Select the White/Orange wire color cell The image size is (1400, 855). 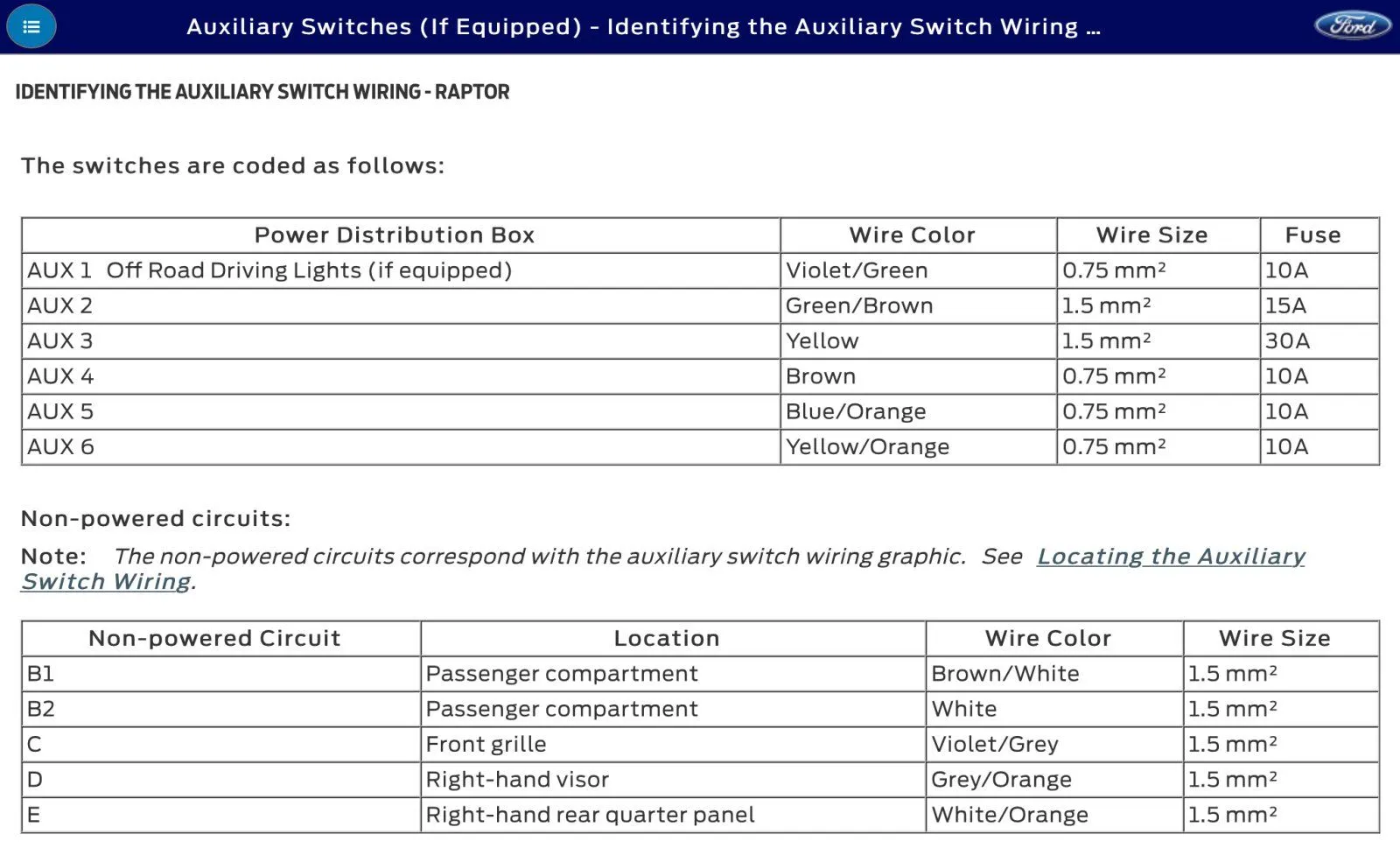(x=1054, y=815)
